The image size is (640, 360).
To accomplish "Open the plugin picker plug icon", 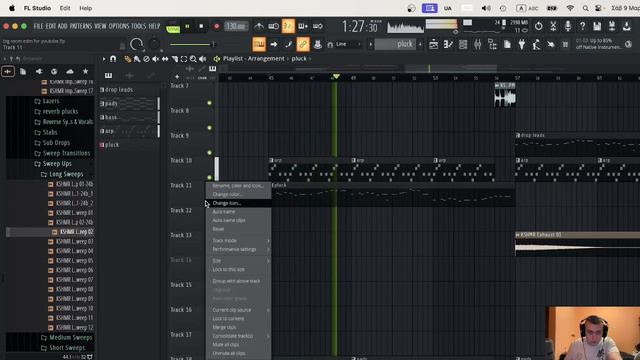I will point(522,44).
